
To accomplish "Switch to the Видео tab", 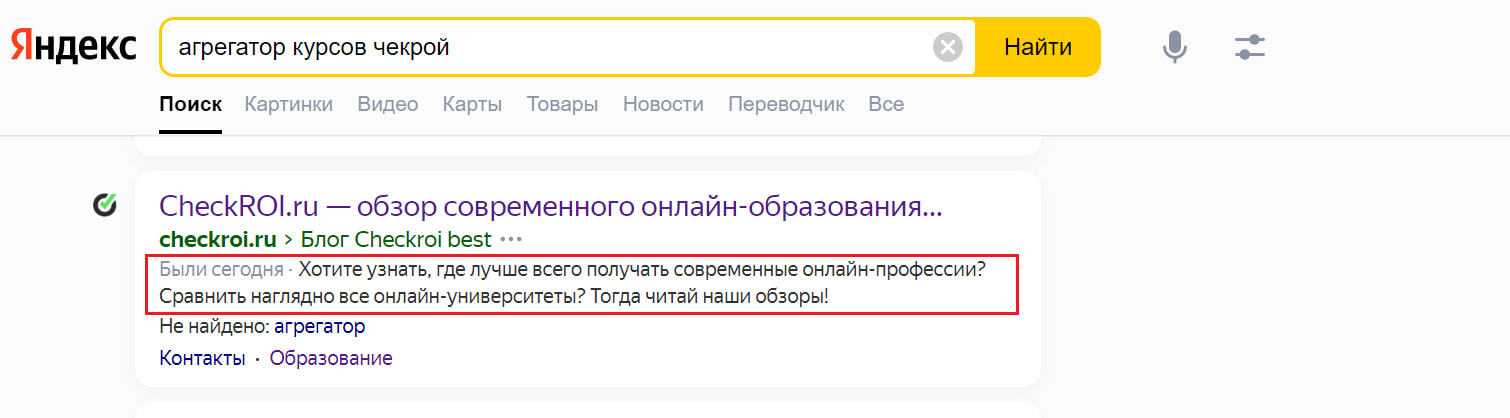I will 388,104.
